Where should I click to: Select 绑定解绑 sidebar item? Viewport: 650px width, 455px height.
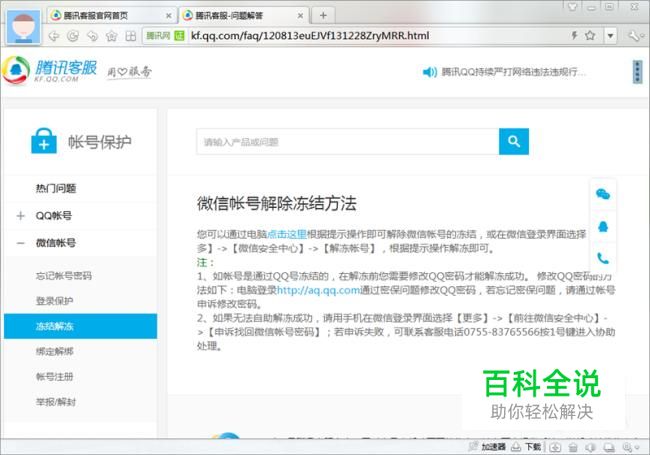[54, 351]
